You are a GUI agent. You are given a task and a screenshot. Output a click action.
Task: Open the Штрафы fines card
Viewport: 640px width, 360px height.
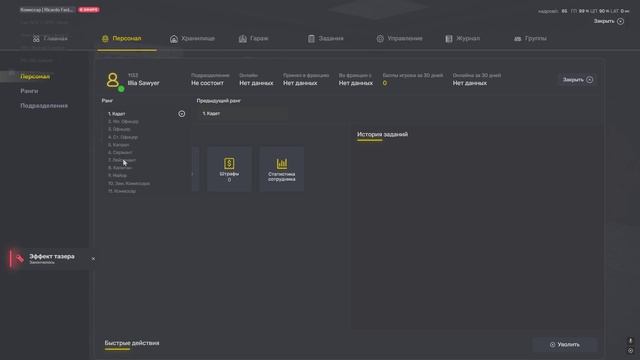[x=229, y=169]
